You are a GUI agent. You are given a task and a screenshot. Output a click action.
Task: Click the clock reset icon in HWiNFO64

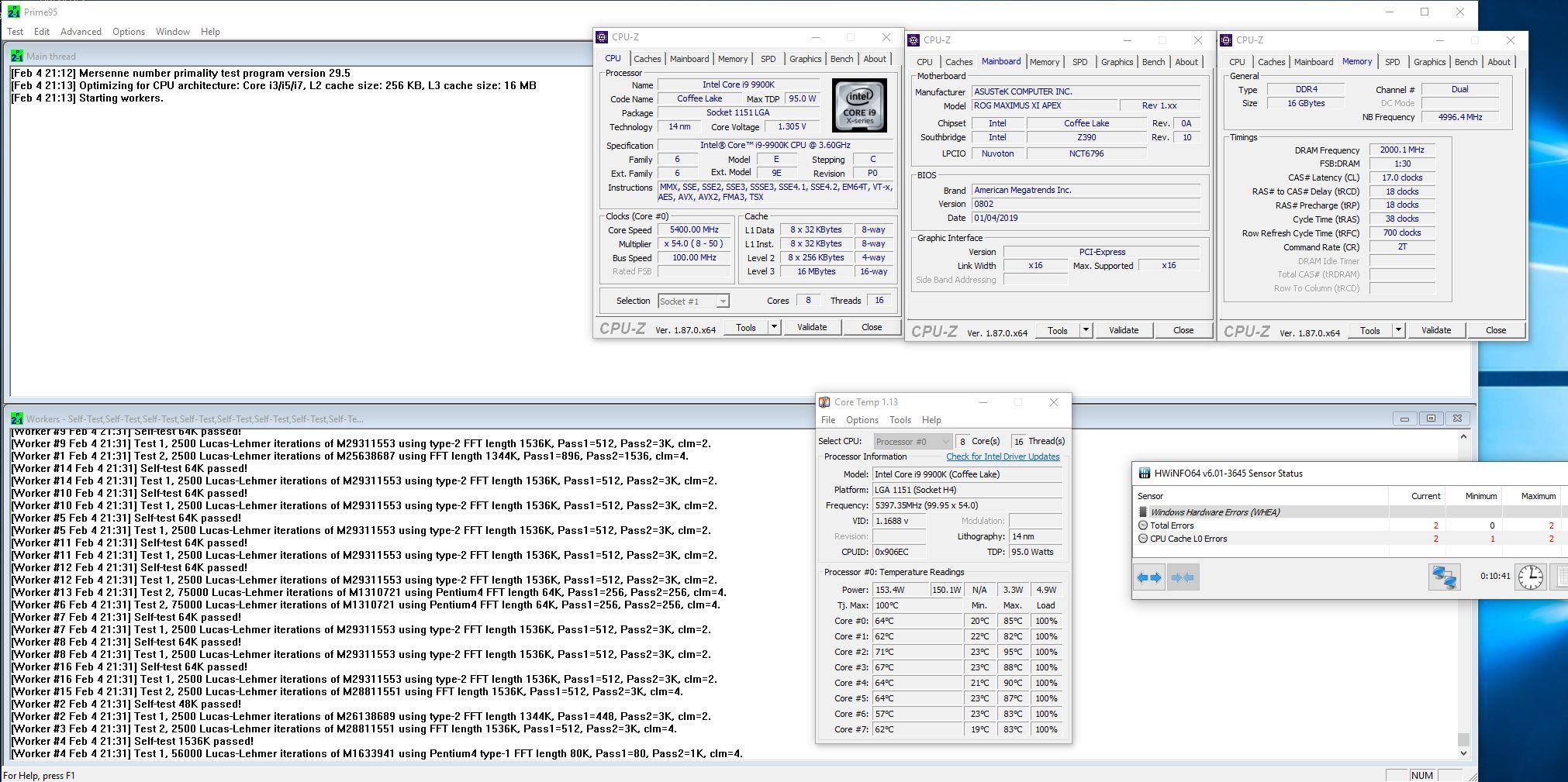tap(1530, 577)
